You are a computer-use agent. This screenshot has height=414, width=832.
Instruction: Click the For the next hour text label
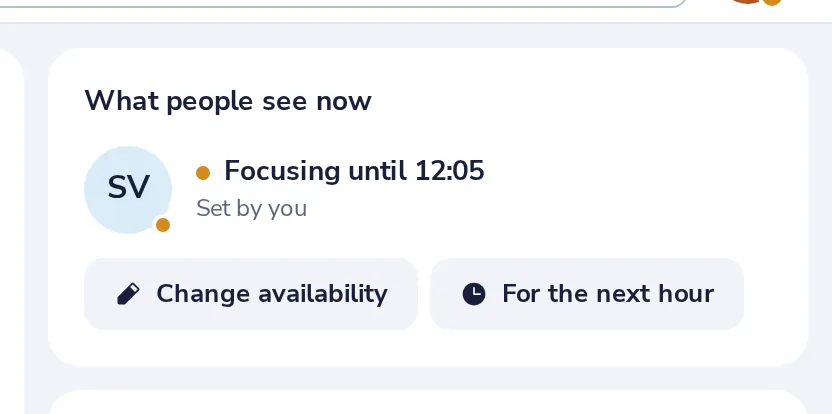point(608,294)
